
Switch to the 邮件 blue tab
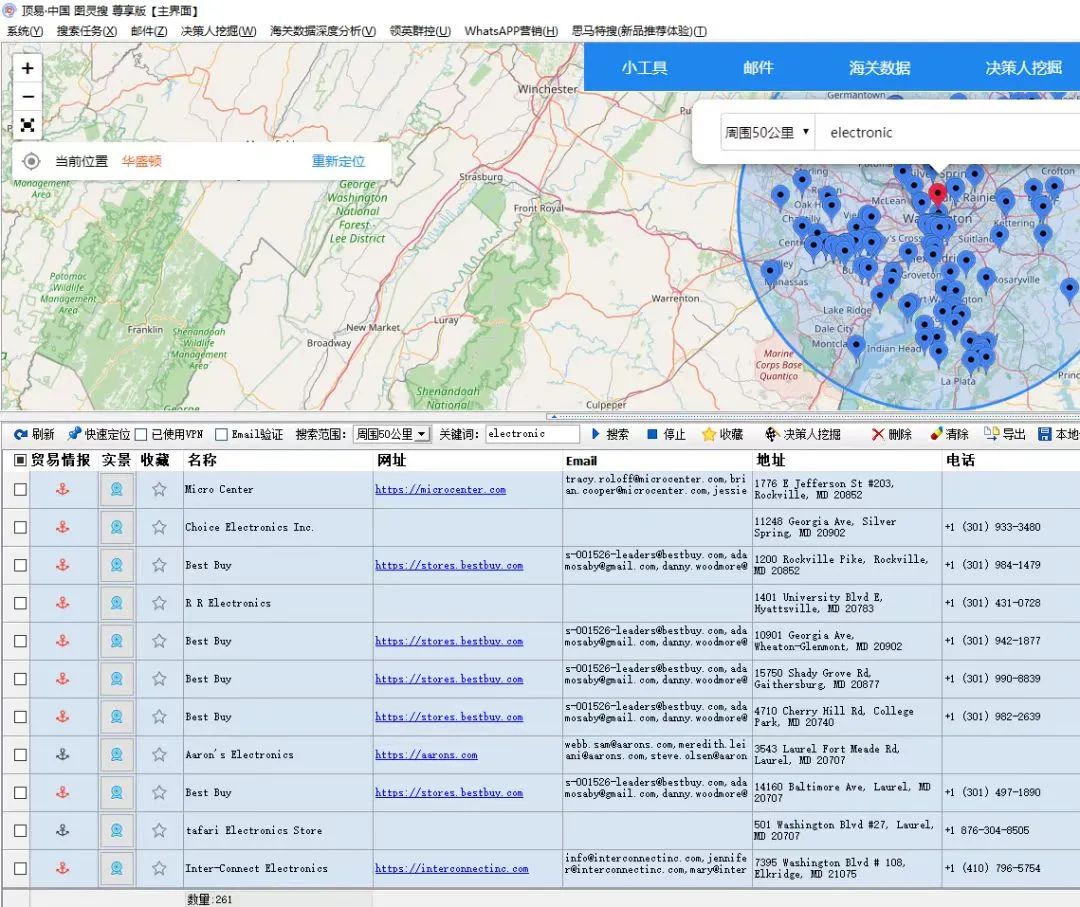pos(758,67)
